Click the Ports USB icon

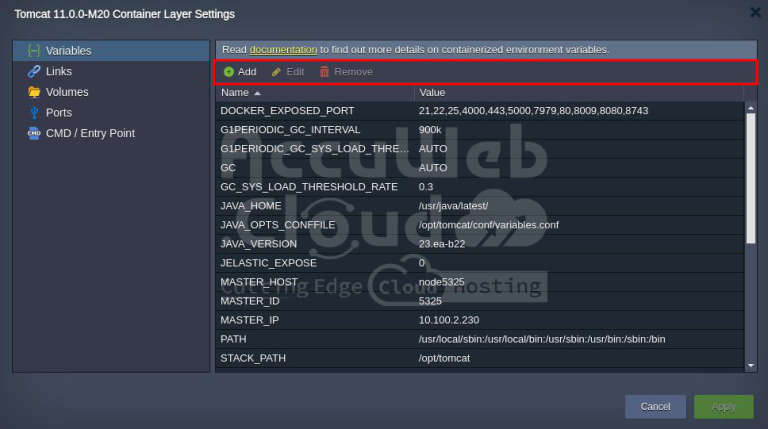click(x=34, y=113)
